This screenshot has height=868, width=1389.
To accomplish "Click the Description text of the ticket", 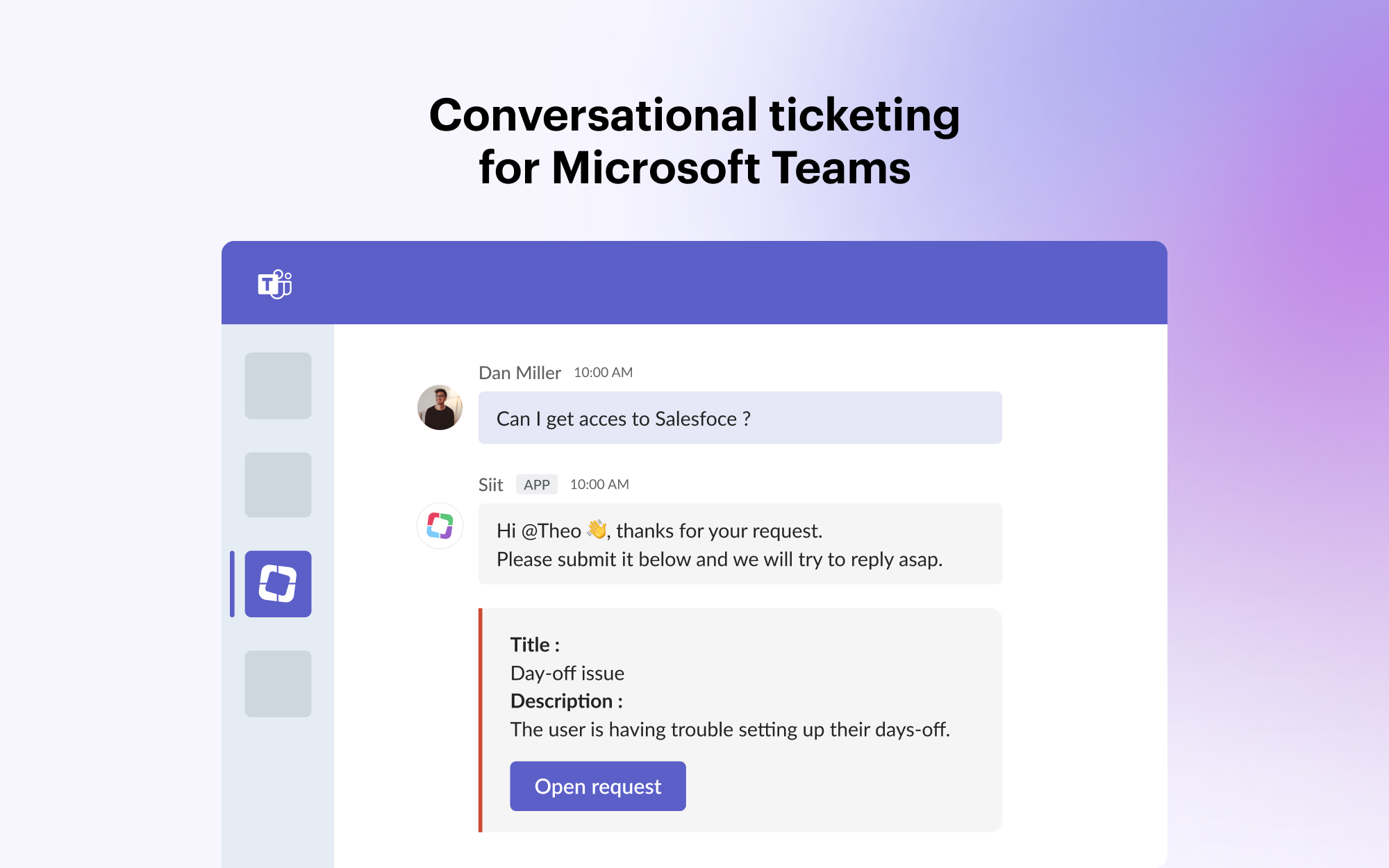I will [731, 729].
